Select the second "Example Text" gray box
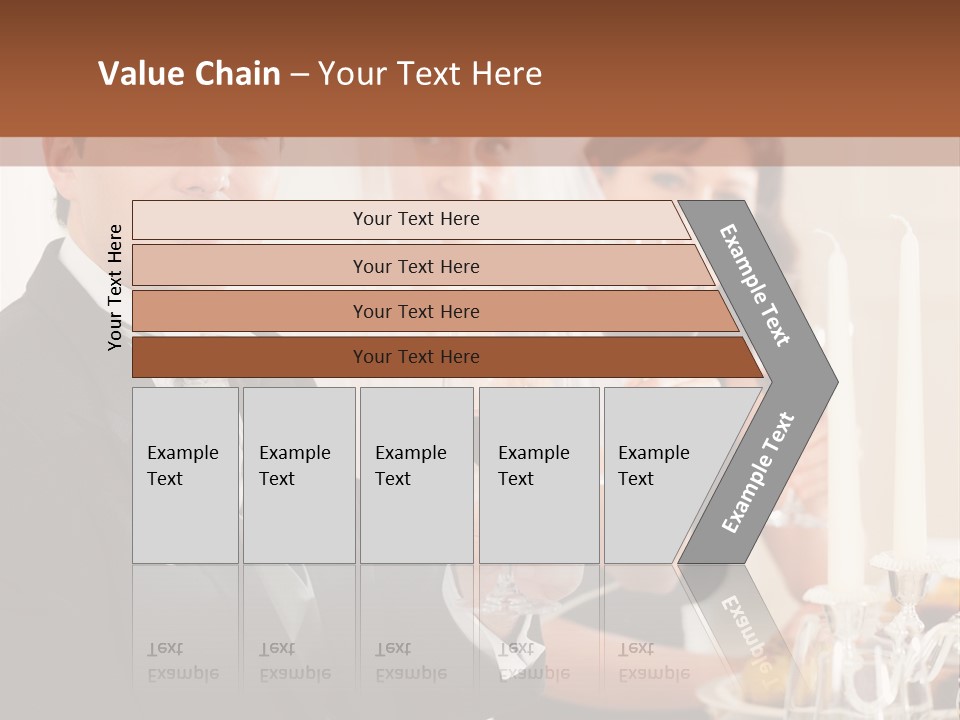The width and height of the screenshot is (960, 720). click(298, 475)
